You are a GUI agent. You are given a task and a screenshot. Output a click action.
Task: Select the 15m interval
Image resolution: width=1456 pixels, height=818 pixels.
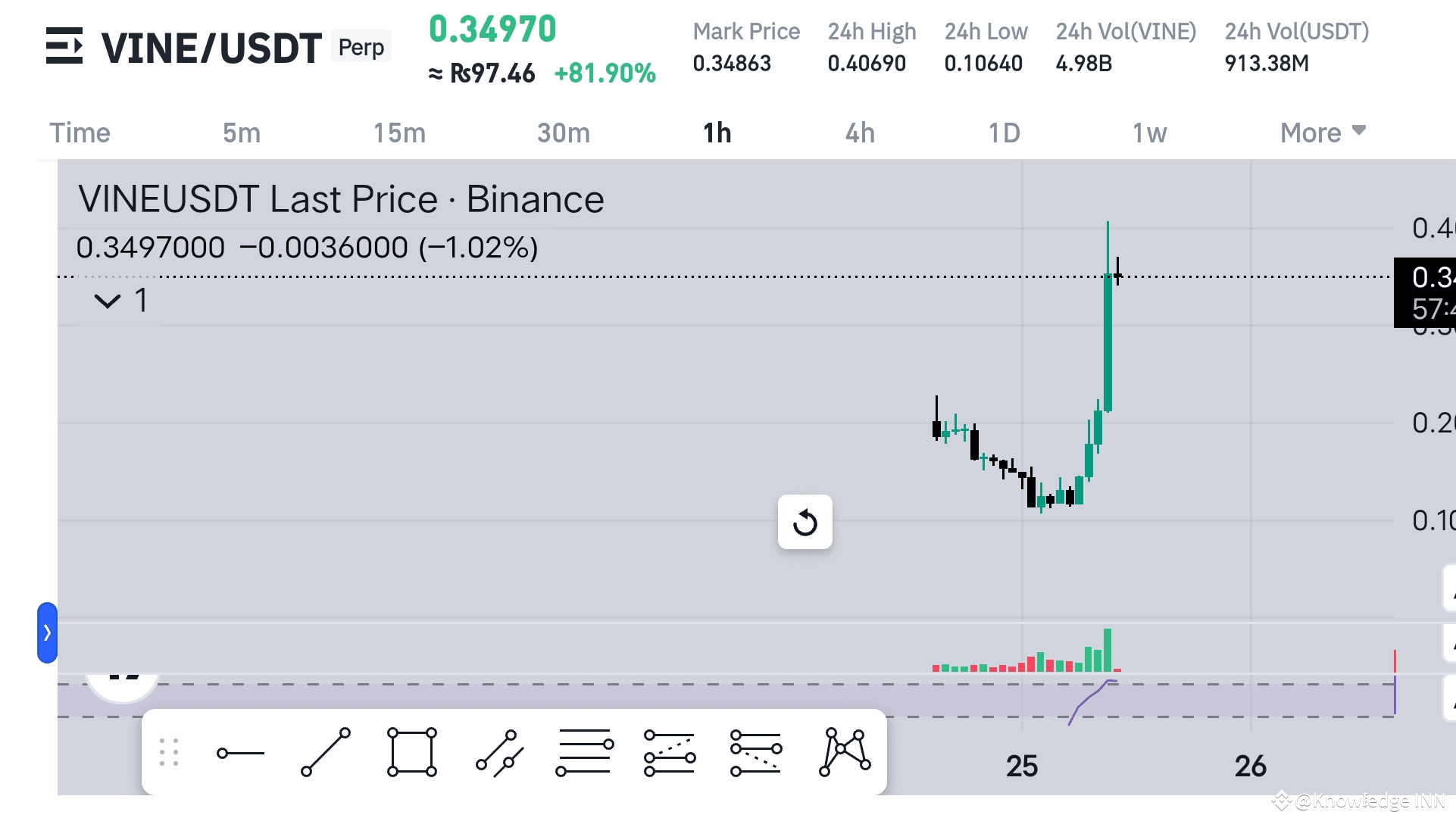pos(399,133)
